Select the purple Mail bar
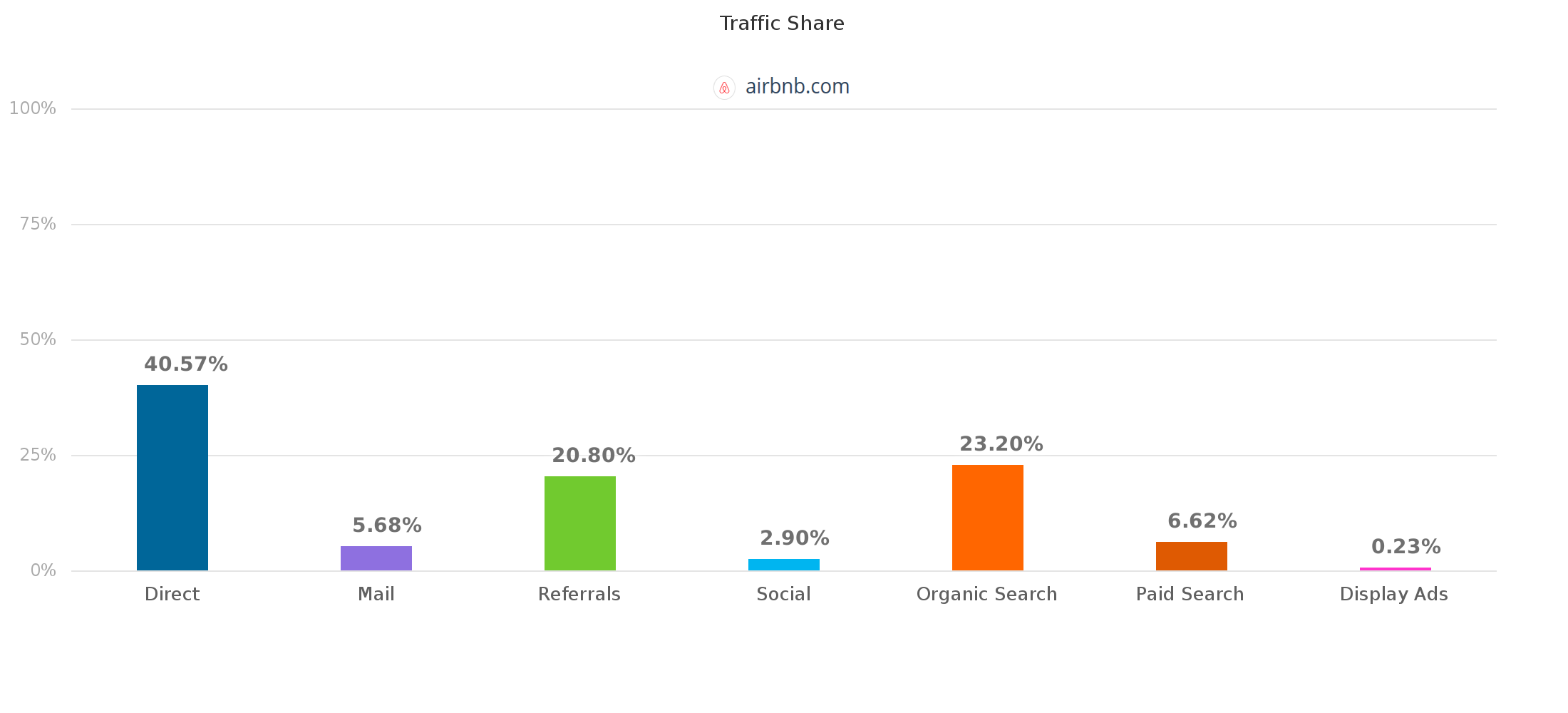Viewport: 1568px width, 713px height. click(x=376, y=558)
